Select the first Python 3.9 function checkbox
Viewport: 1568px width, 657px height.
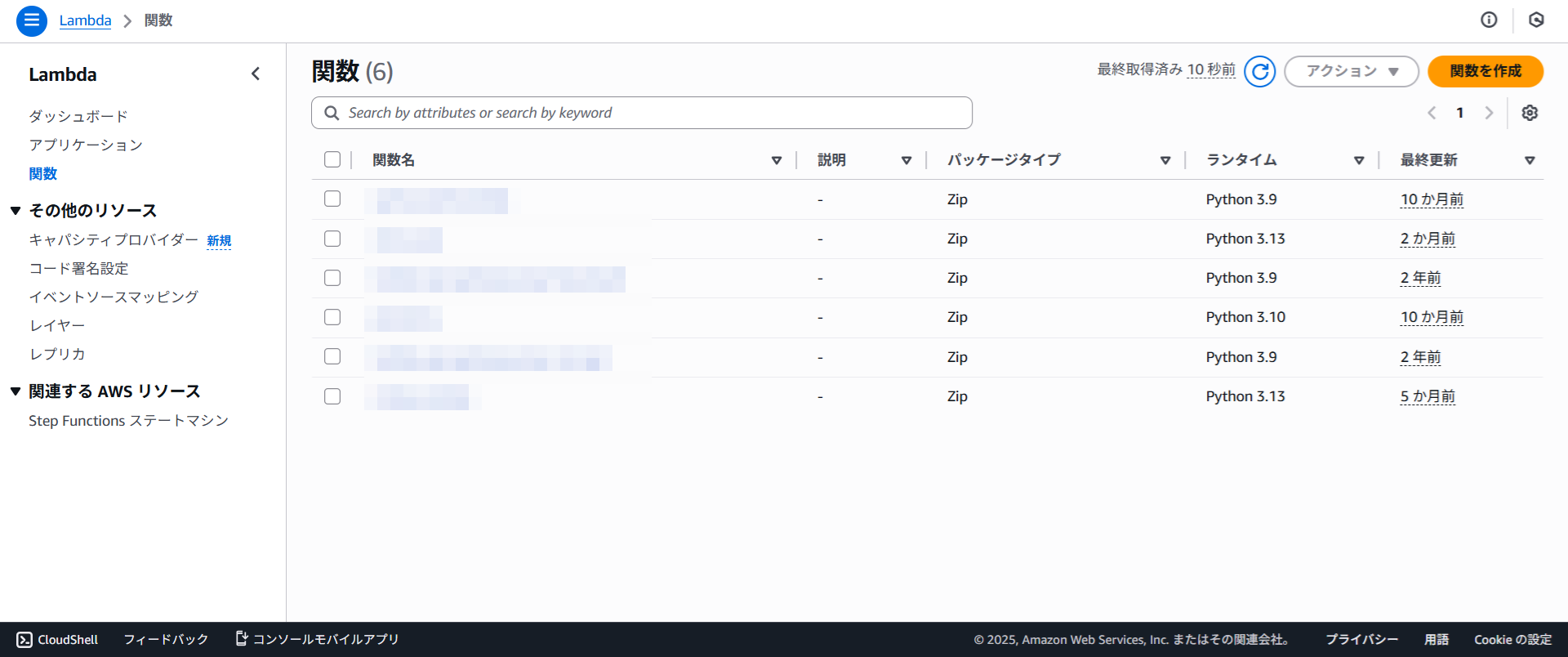(x=332, y=199)
